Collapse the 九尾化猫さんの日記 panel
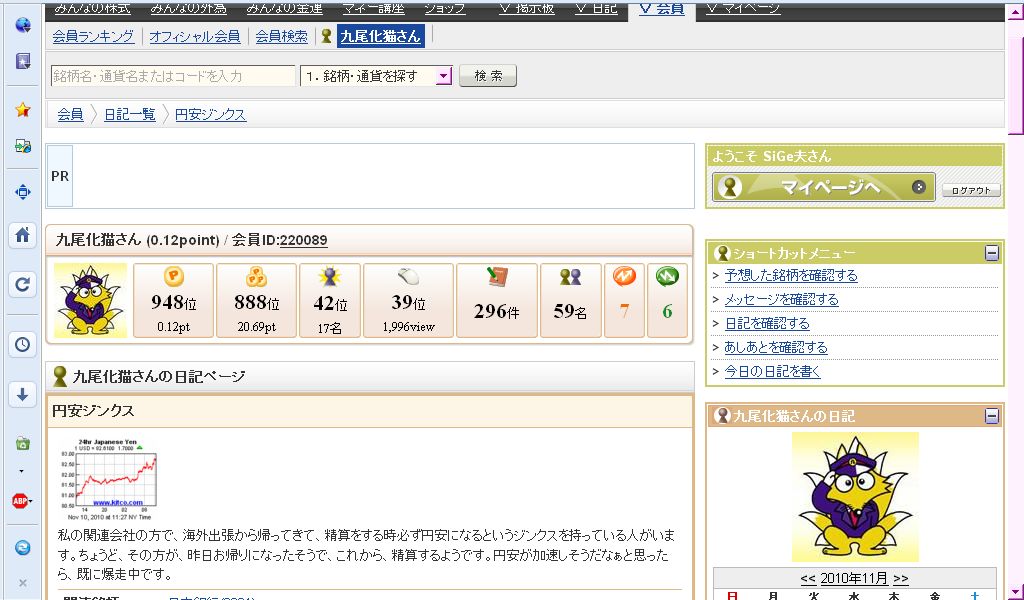This screenshot has width=1024, height=600. [x=991, y=416]
